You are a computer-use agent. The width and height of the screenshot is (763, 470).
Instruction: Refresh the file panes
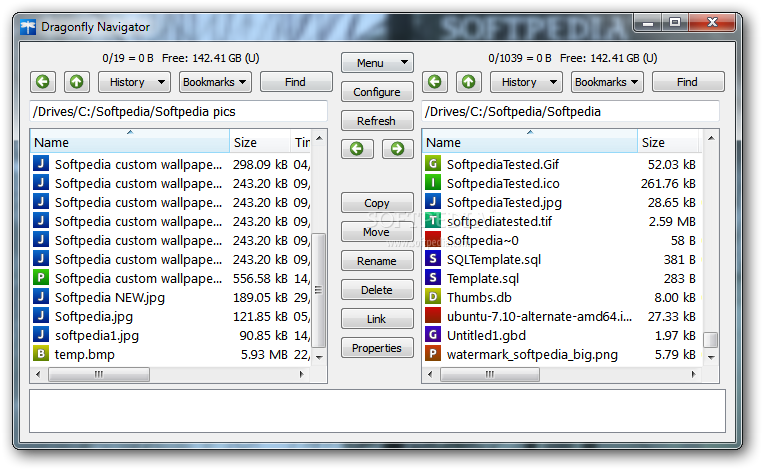[377, 121]
